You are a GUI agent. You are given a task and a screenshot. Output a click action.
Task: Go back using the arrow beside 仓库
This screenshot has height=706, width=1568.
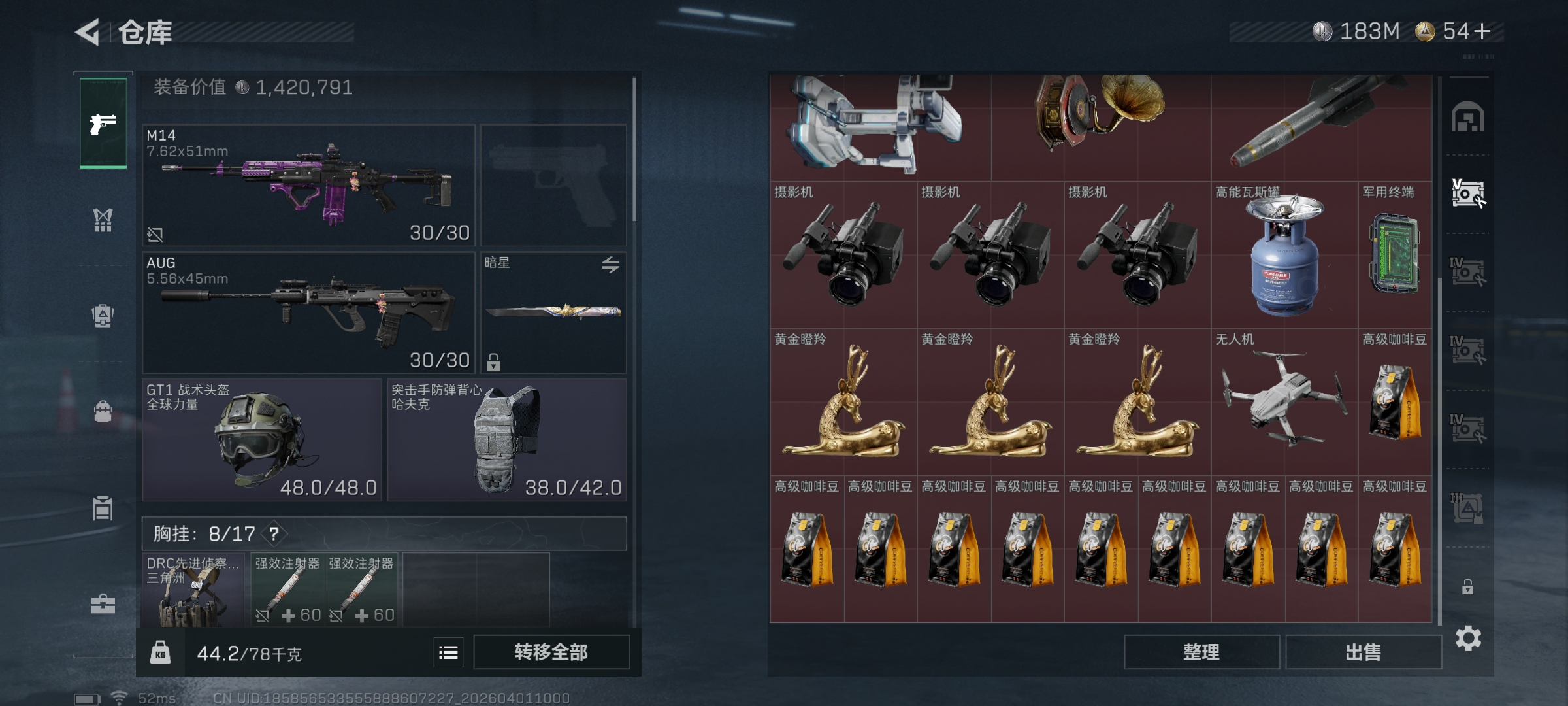pyautogui.click(x=88, y=32)
